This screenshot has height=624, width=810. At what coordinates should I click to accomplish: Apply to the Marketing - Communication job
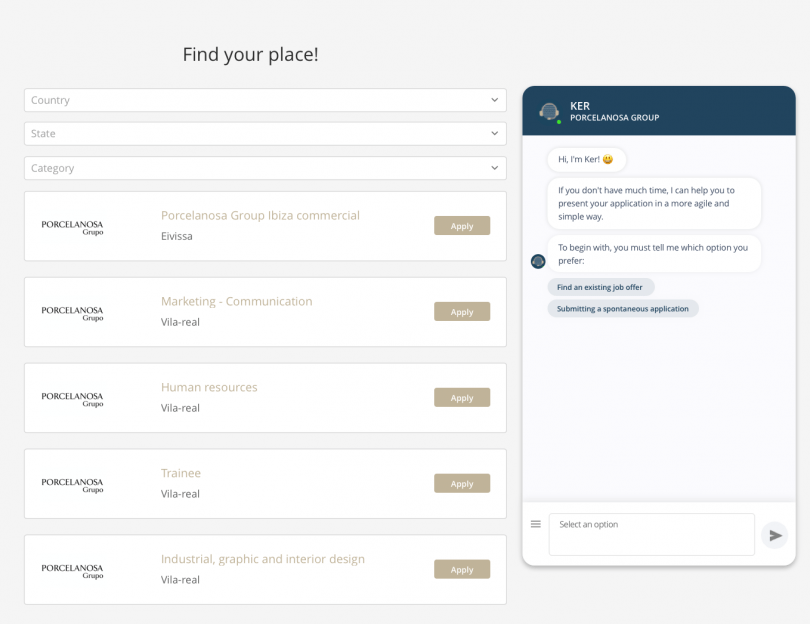point(461,312)
